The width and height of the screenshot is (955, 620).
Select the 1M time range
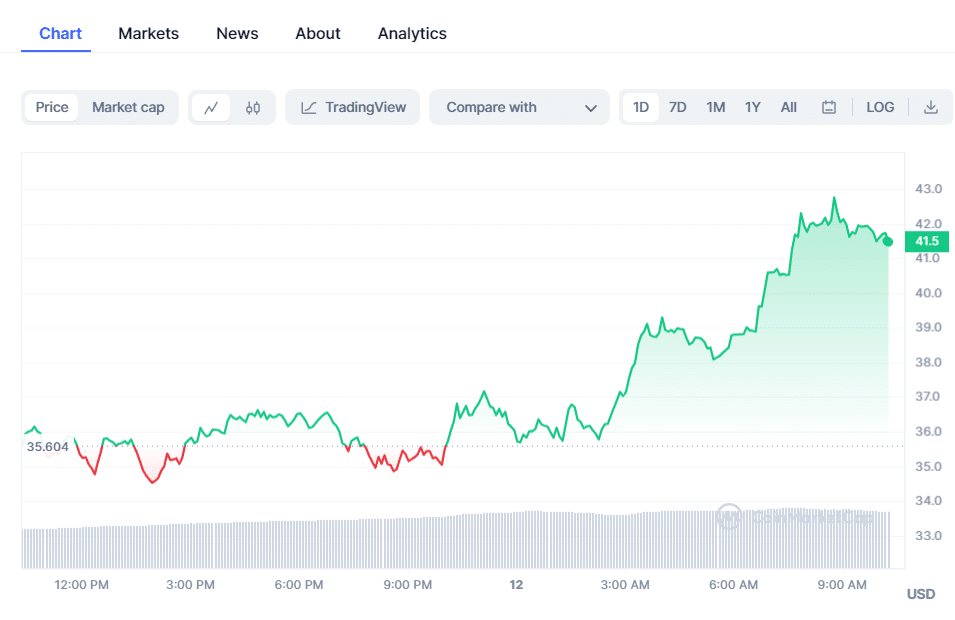(x=716, y=108)
